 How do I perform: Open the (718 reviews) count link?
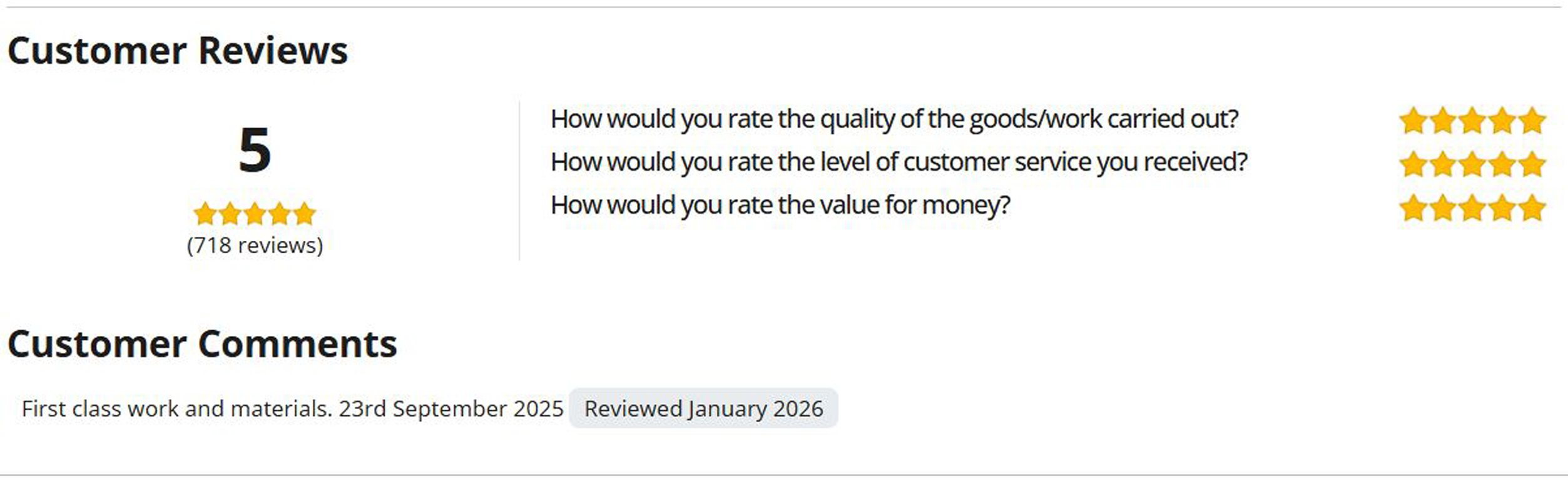point(255,245)
